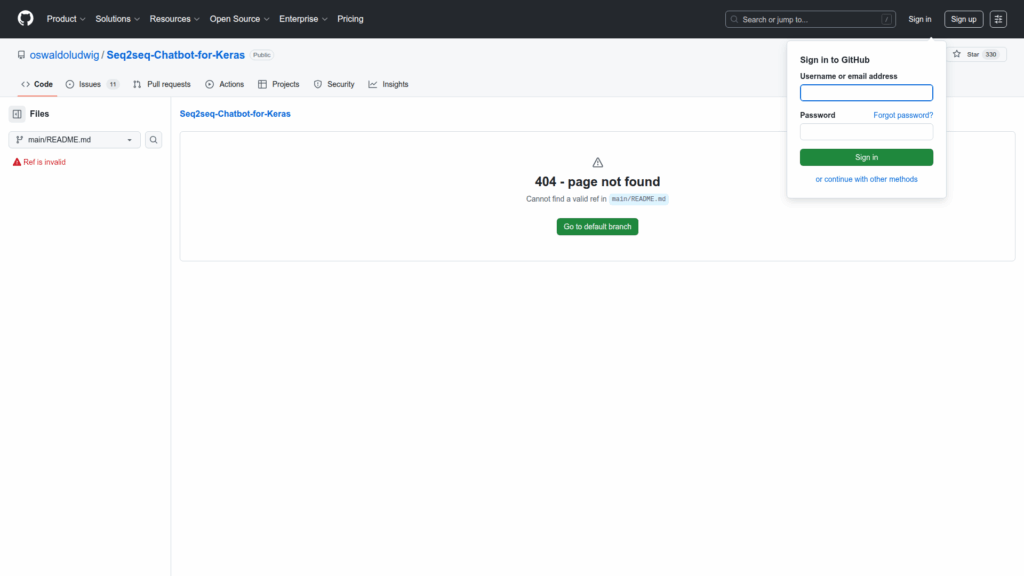Click Go to default branch button
Screen dimensions: 1024x576
[597, 227]
